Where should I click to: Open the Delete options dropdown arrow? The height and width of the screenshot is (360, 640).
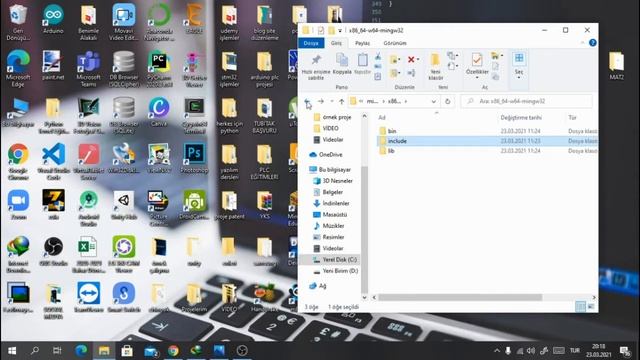418,60
